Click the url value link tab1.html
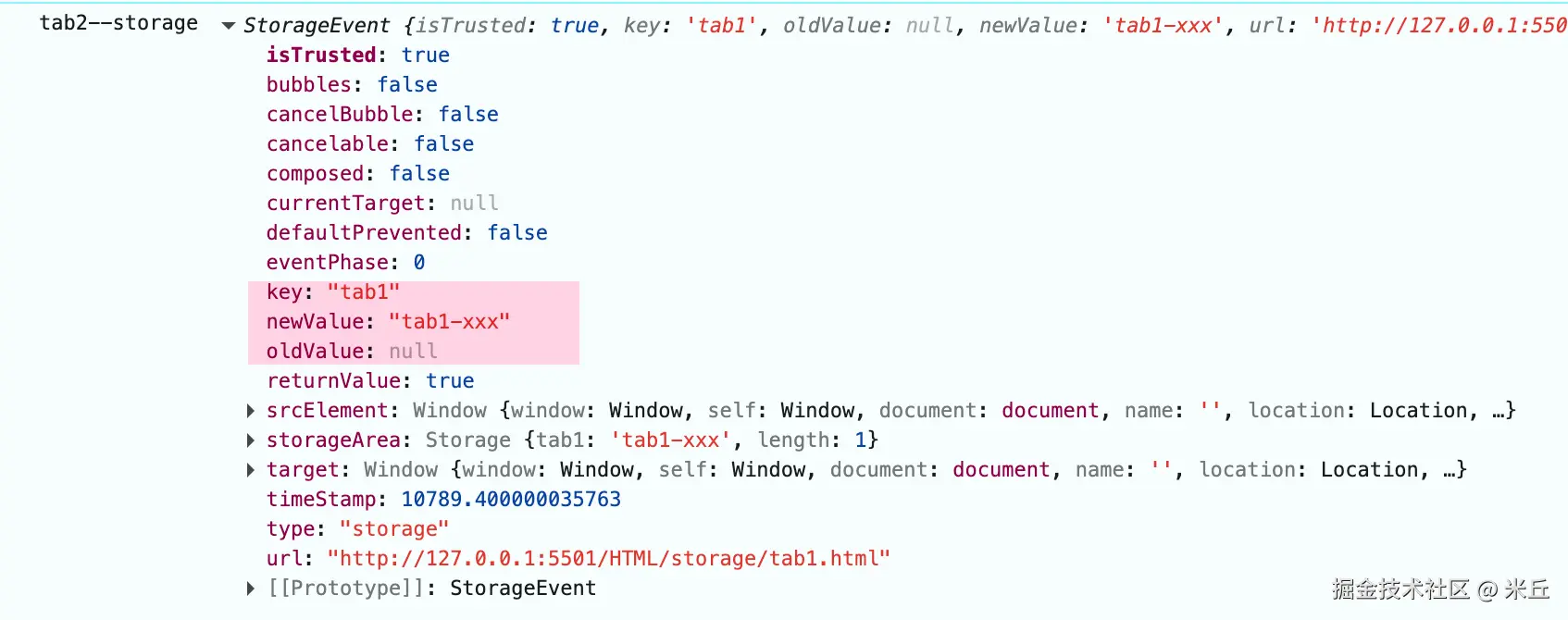1568x620 pixels. pos(608,559)
